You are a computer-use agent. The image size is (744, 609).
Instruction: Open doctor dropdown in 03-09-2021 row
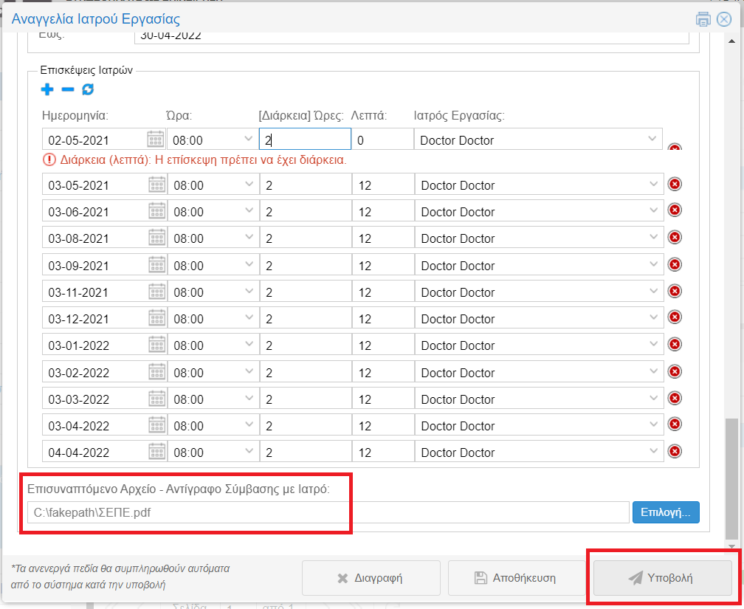tap(653, 264)
